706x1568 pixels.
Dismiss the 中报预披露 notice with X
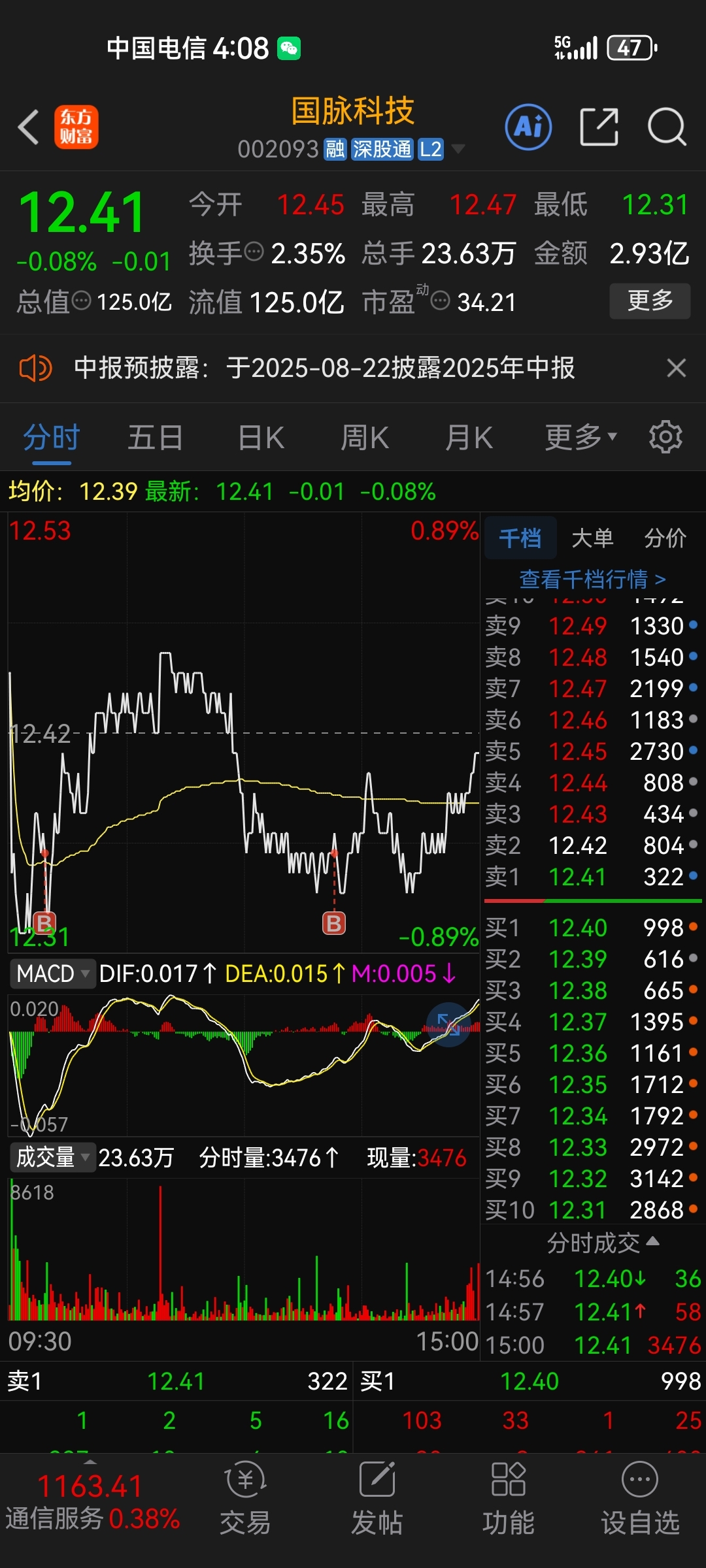[677, 368]
